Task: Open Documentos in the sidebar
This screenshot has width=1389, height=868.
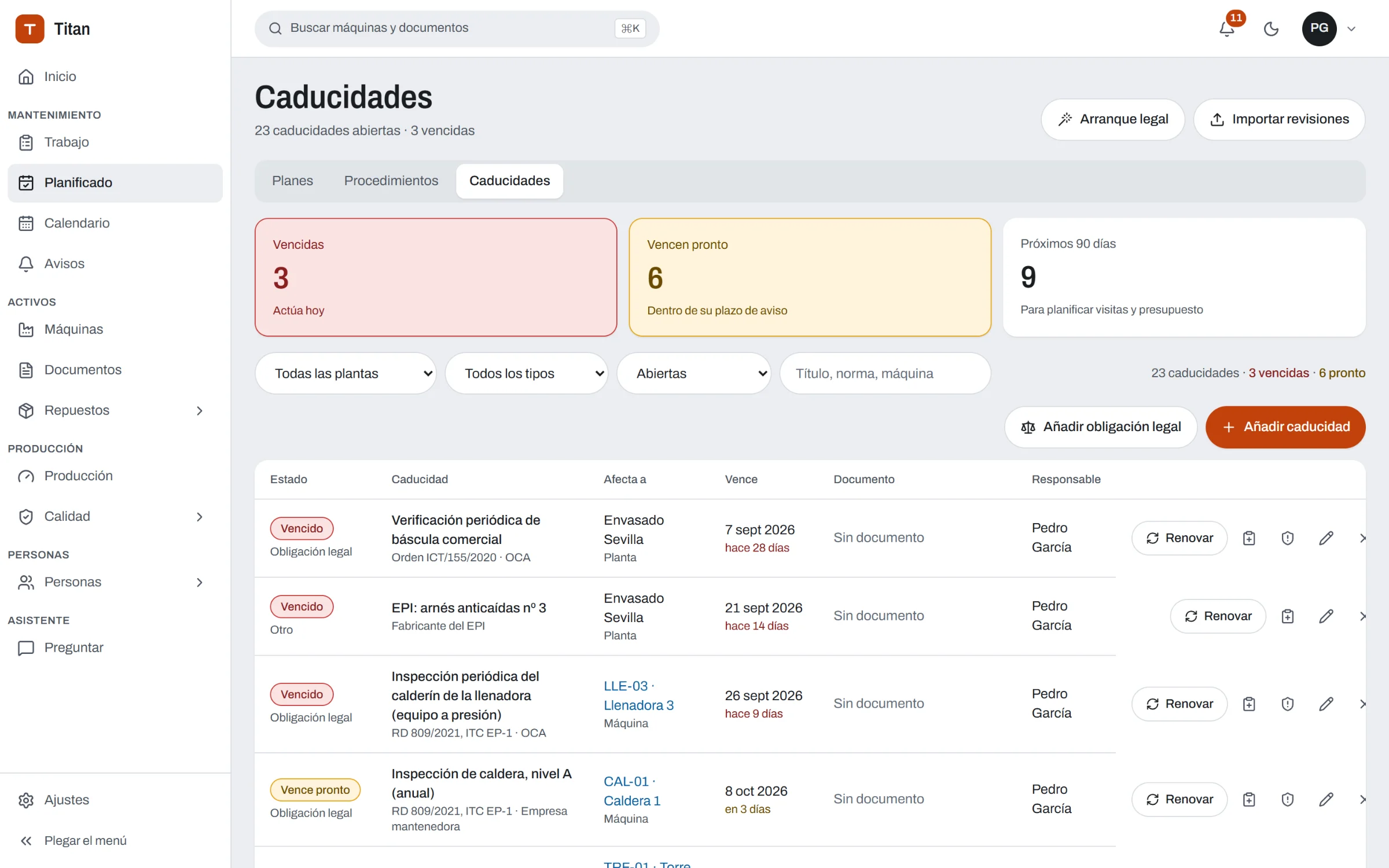Action: (x=115, y=370)
